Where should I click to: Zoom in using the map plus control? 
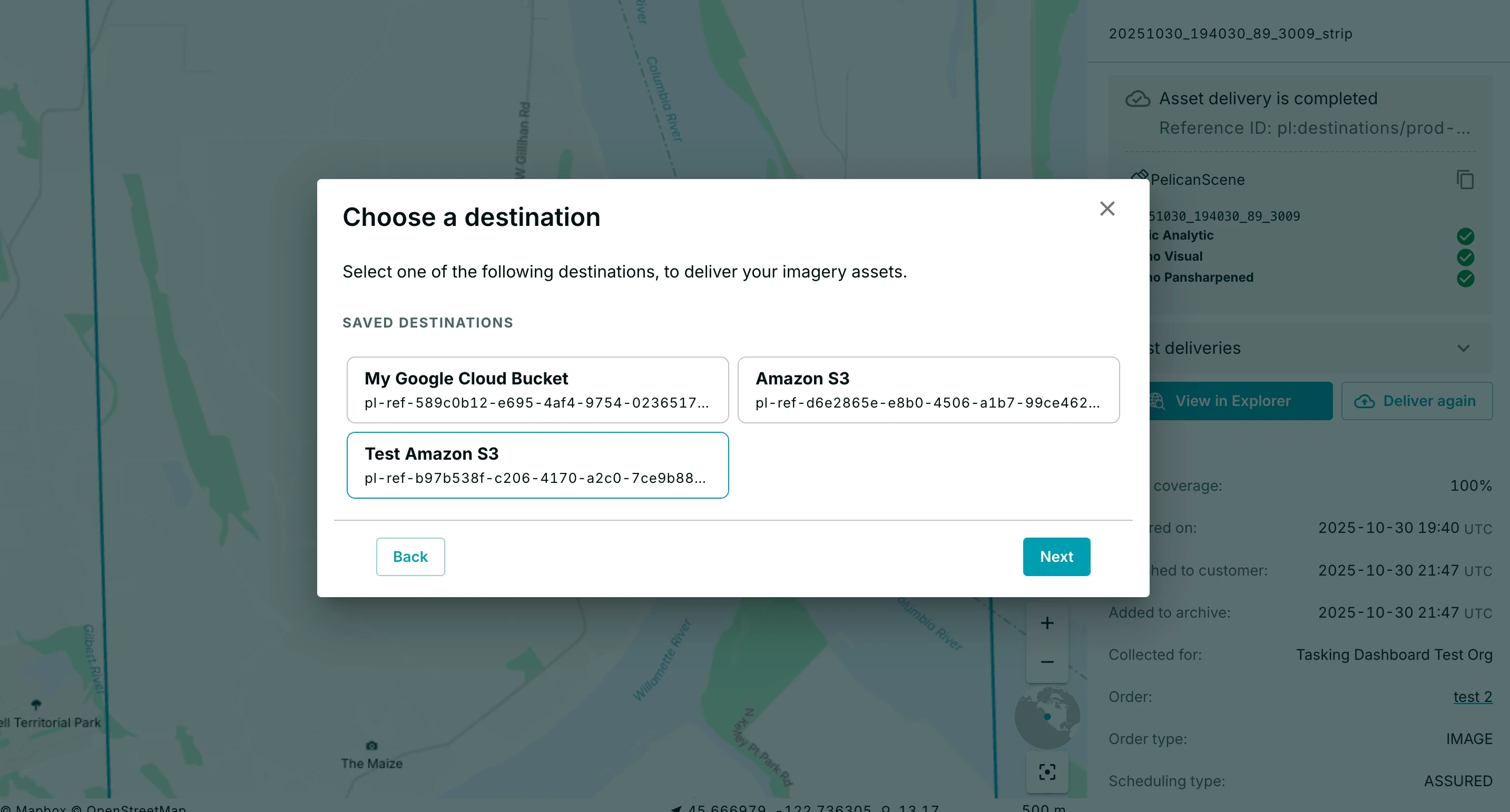(x=1047, y=623)
